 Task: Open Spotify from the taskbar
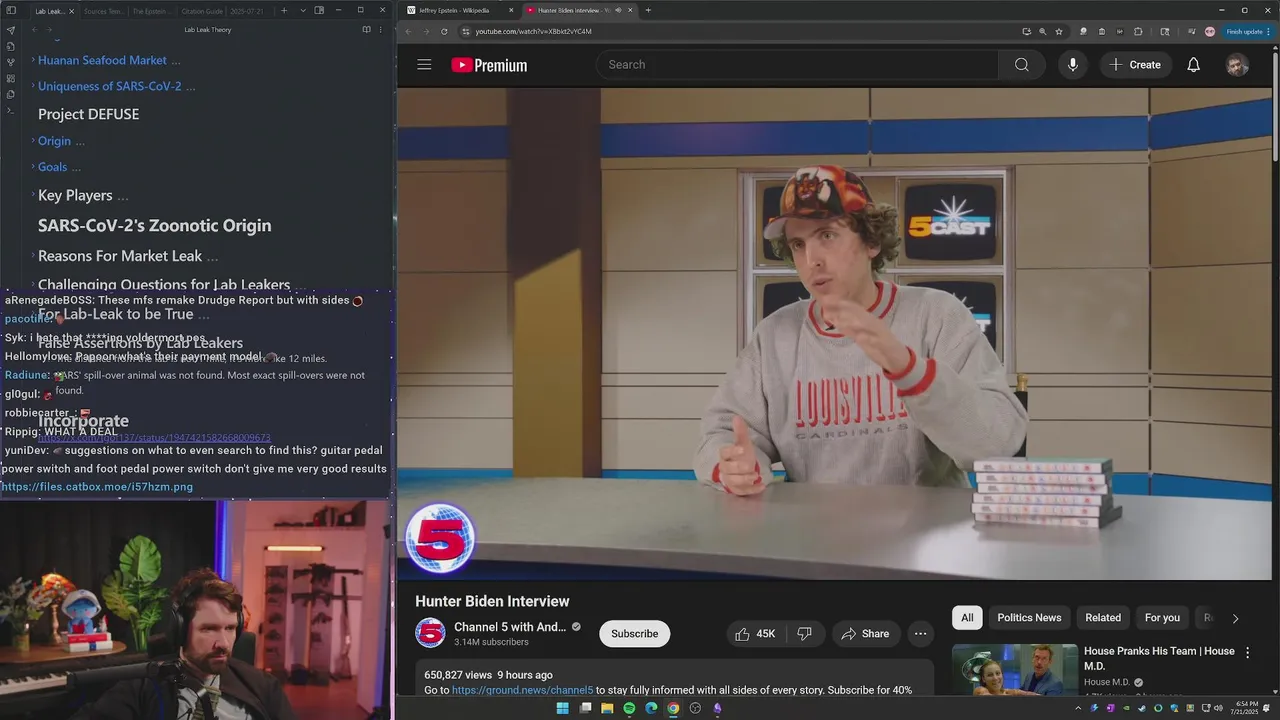click(x=629, y=708)
